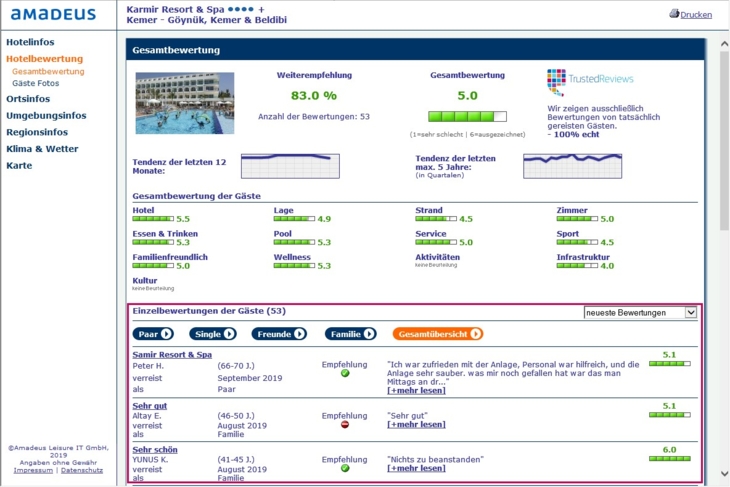Click the vertical scrollbar thumb

click(x=724, y=140)
